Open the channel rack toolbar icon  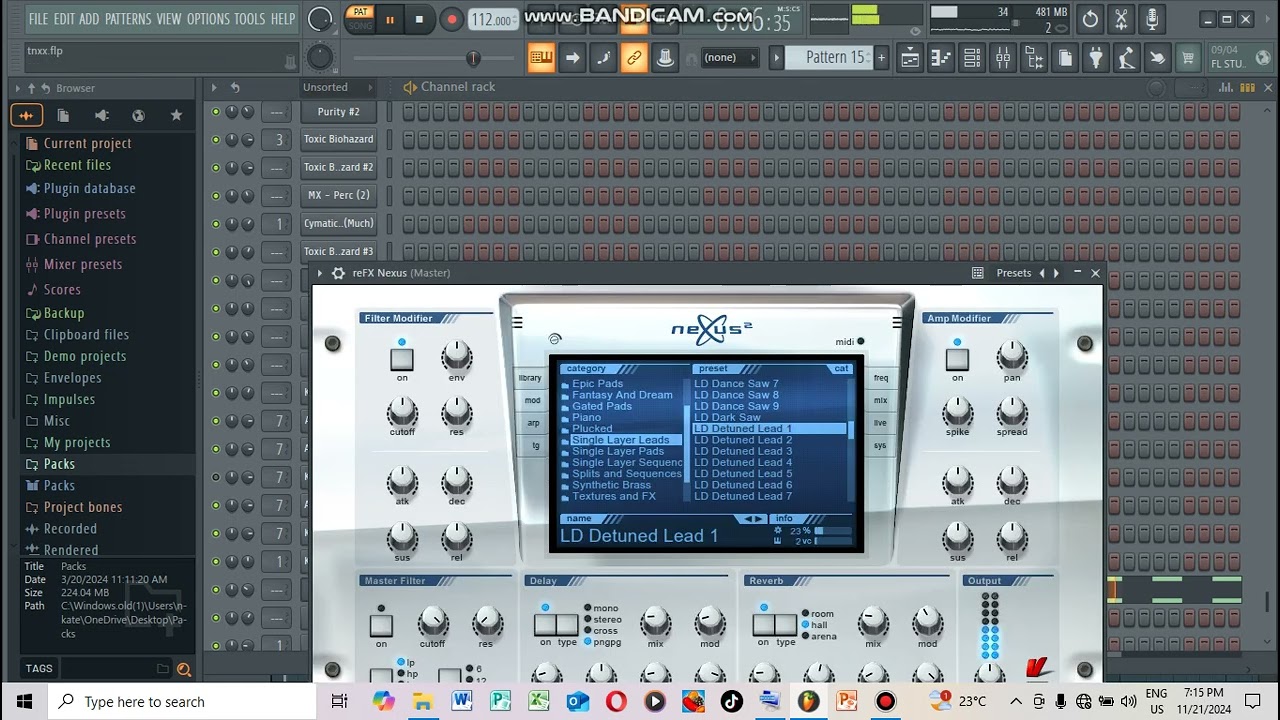tap(971, 58)
